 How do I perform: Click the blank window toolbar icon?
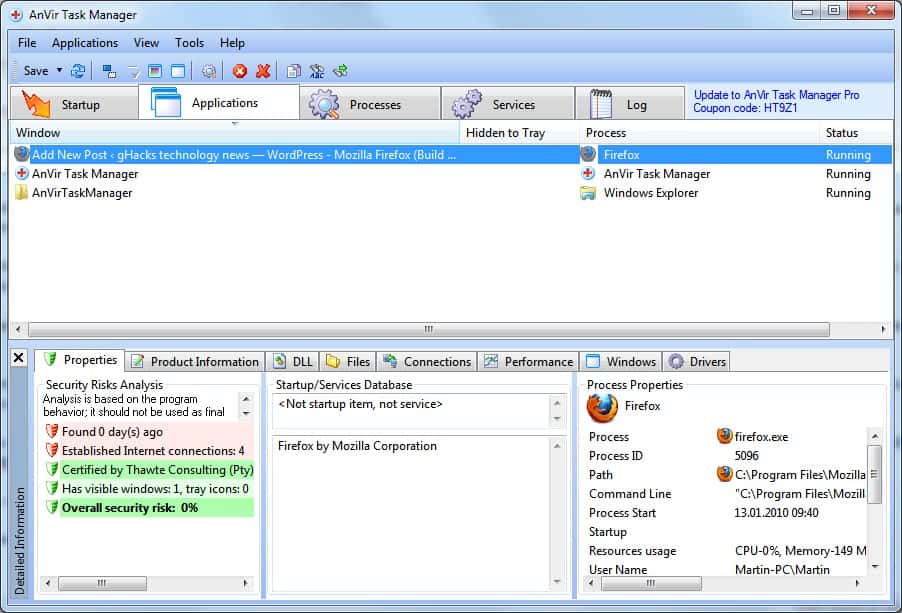[178, 71]
